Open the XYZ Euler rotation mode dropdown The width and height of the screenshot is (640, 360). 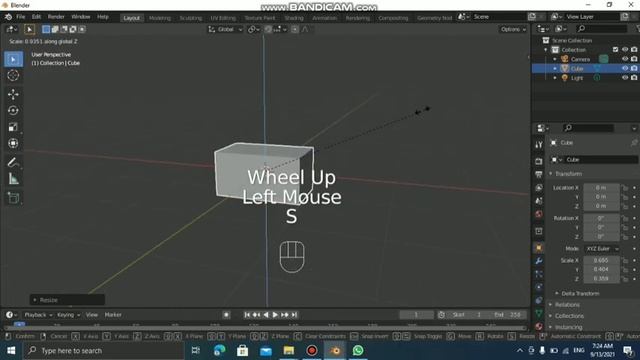click(x=602, y=249)
